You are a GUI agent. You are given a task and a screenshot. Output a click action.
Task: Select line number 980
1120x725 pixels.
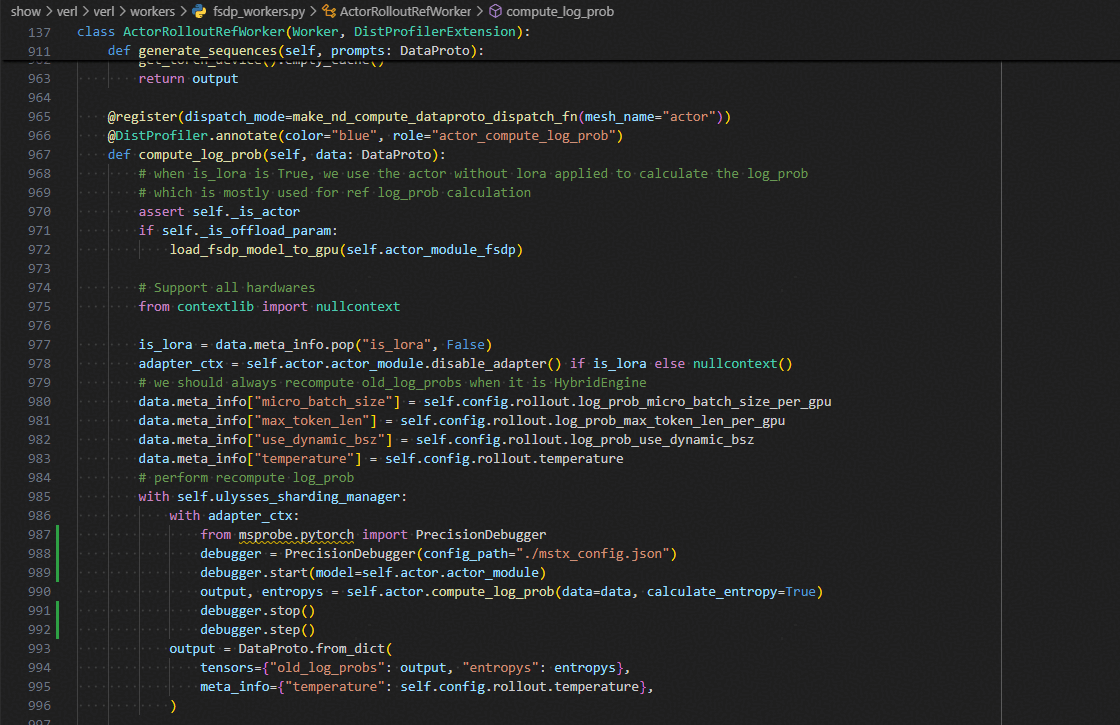pyautogui.click(x=39, y=401)
